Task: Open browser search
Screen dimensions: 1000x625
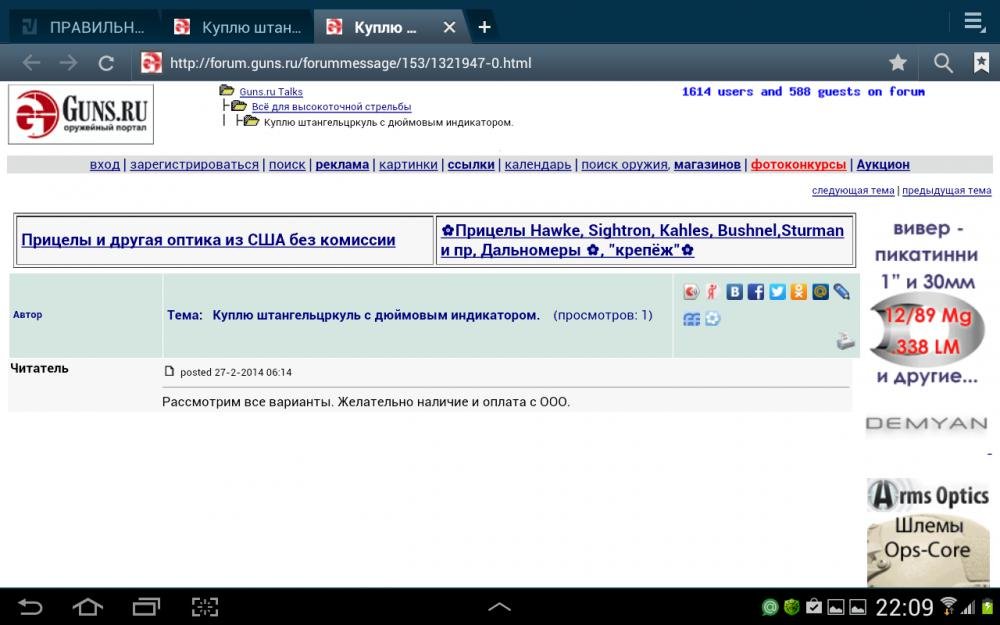Action: point(941,62)
